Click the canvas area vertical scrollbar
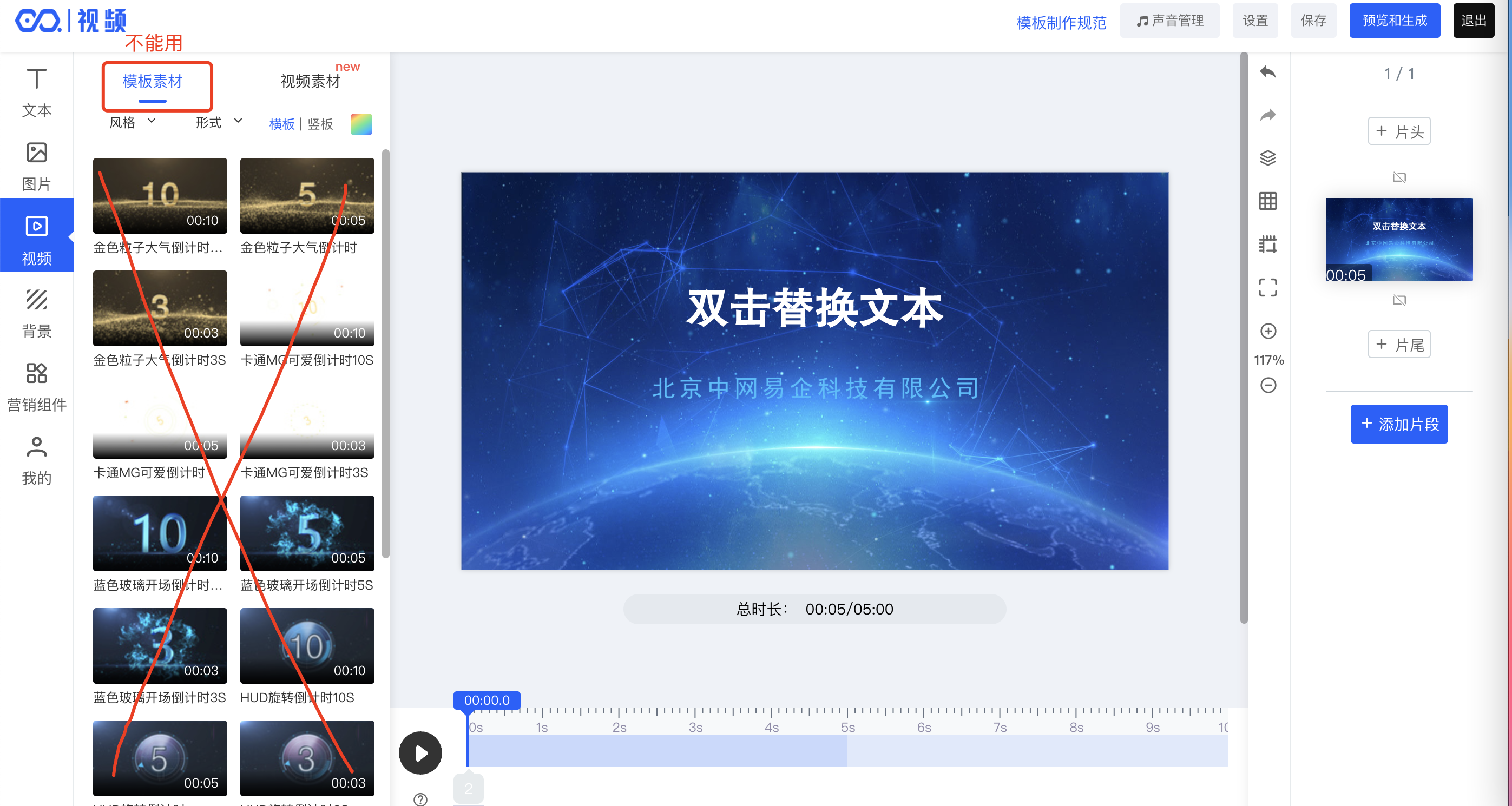Viewport: 1512px width, 806px height. (1243, 338)
